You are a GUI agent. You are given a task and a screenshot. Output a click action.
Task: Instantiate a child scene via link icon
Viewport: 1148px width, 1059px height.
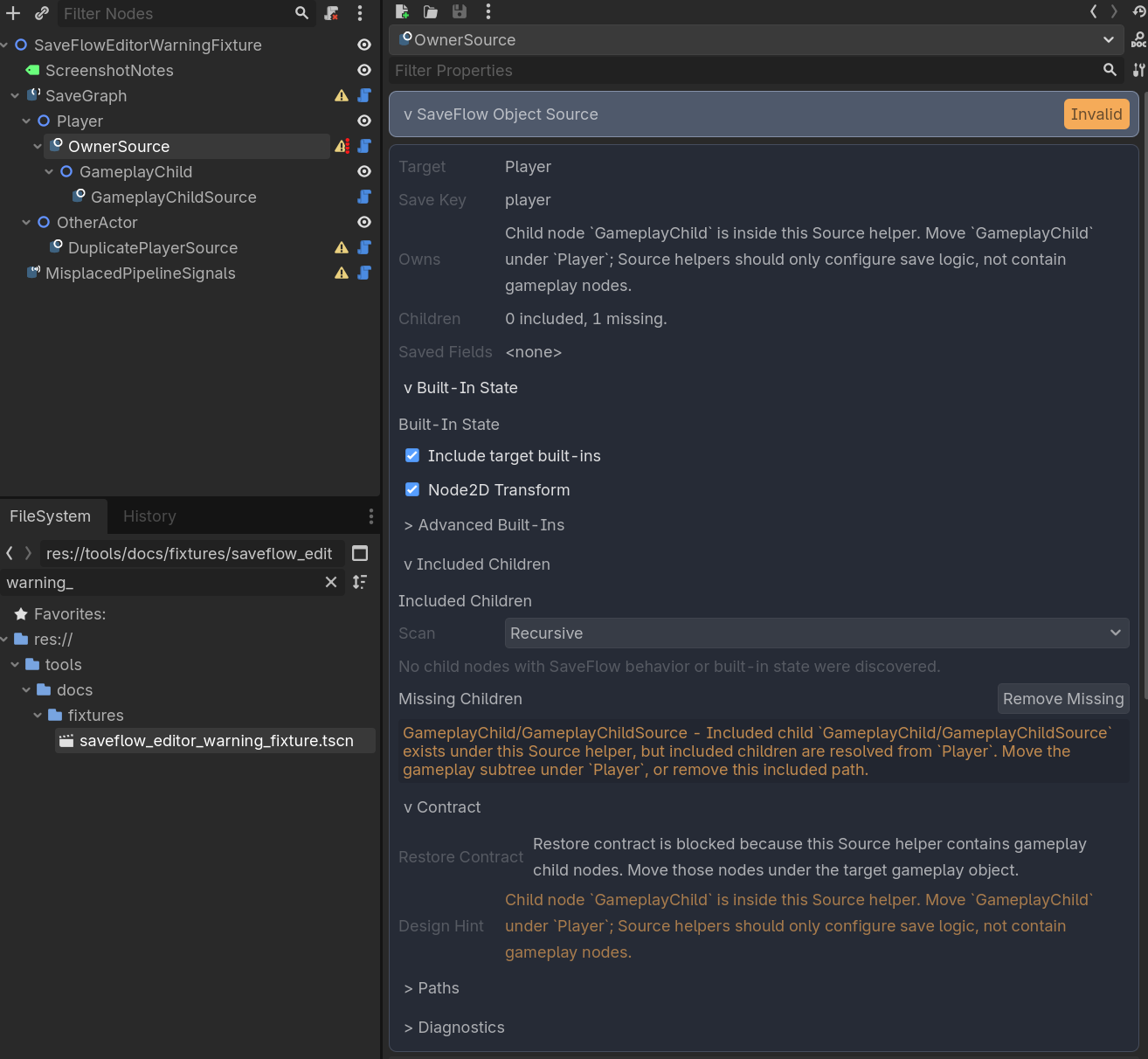[41, 13]
